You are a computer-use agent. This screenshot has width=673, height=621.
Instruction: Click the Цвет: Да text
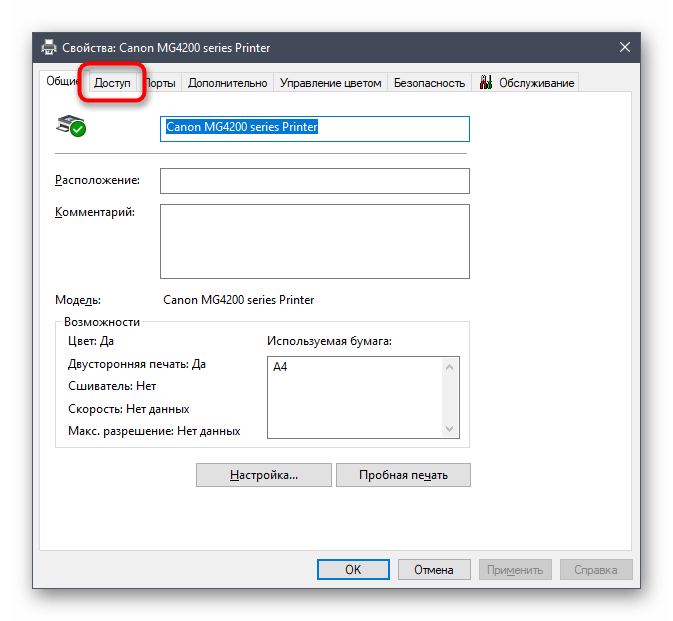(x=91, y=341)
